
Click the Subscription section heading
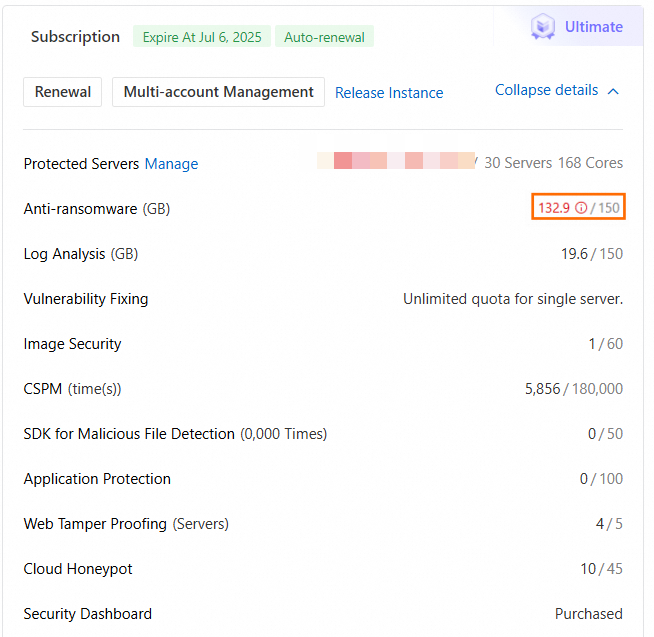[75, 37]
